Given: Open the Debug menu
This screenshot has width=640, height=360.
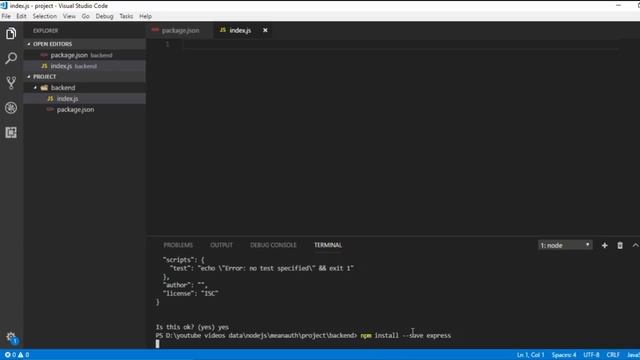Looking at the screenshot, I should pos(104,16).
